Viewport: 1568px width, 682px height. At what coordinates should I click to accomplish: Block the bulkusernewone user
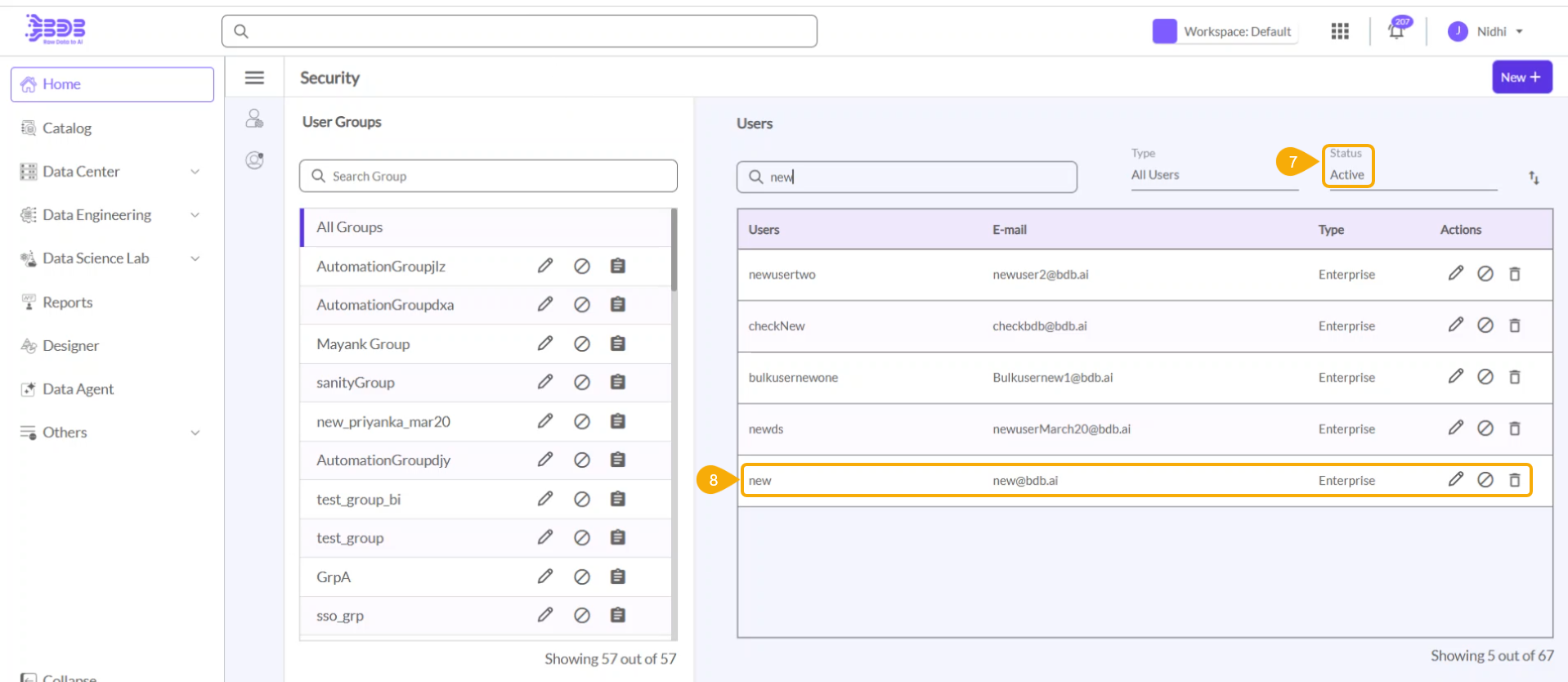point(1485,377)
